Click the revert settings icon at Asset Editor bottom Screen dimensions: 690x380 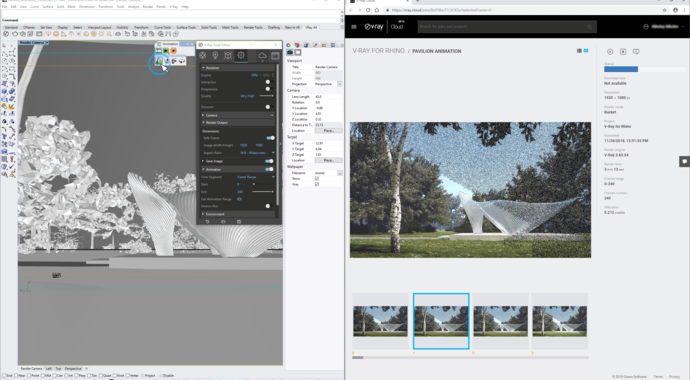point(208,222)
